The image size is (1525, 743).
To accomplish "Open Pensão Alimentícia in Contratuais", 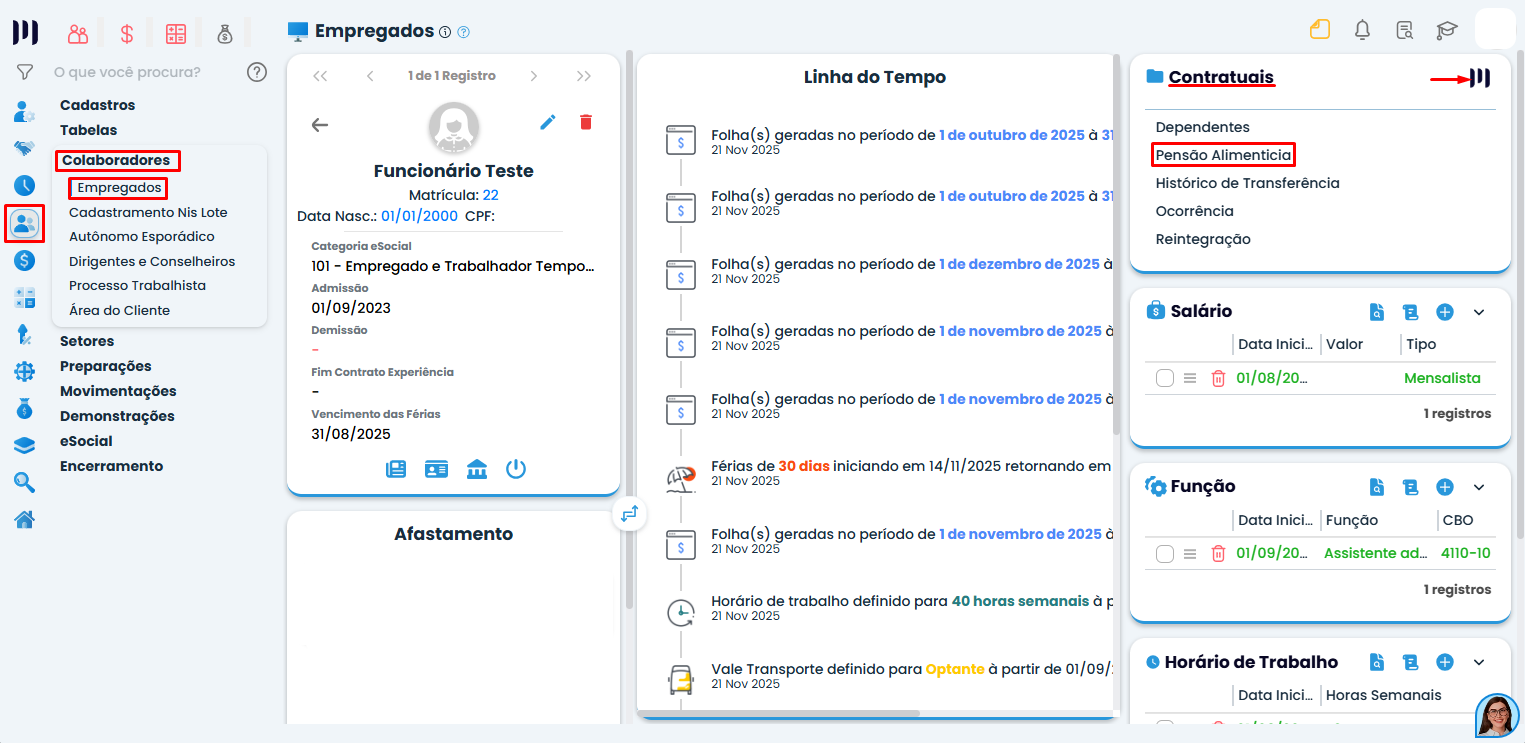I will coord(1223,155).
